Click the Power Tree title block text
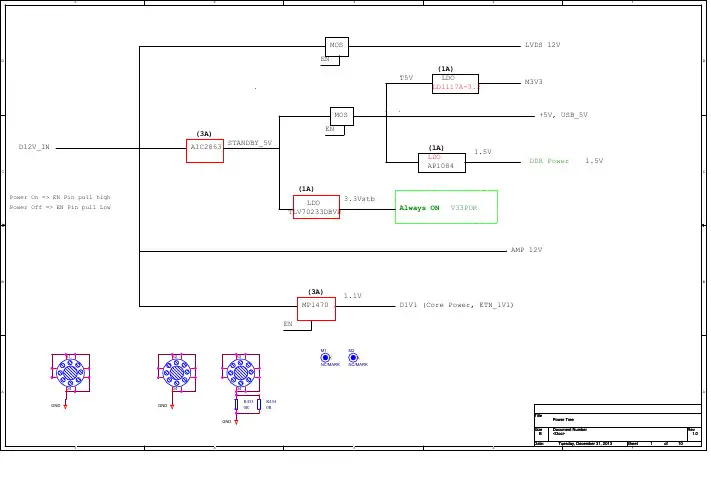 [562, 421]
